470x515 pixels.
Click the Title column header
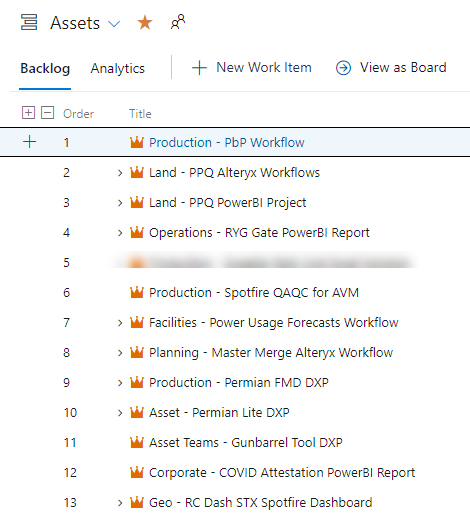pyautogui.click(x=140, y=114)
